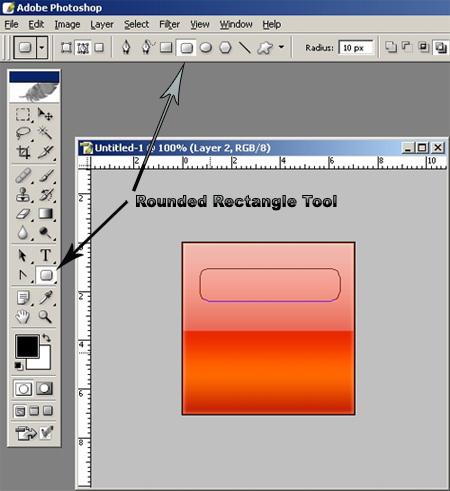
Task: Select the Blur tool
Action: 23,233
